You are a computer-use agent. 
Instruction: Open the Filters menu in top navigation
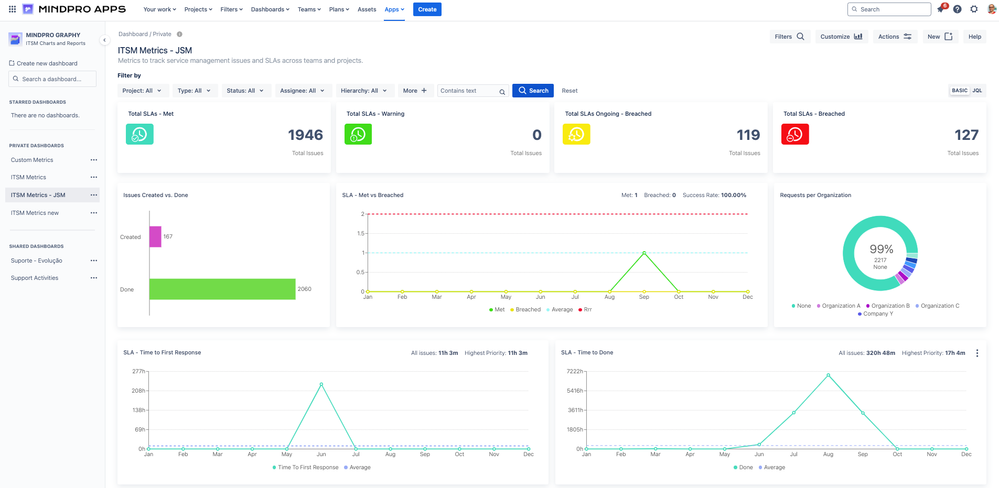(x=233, y=10)
